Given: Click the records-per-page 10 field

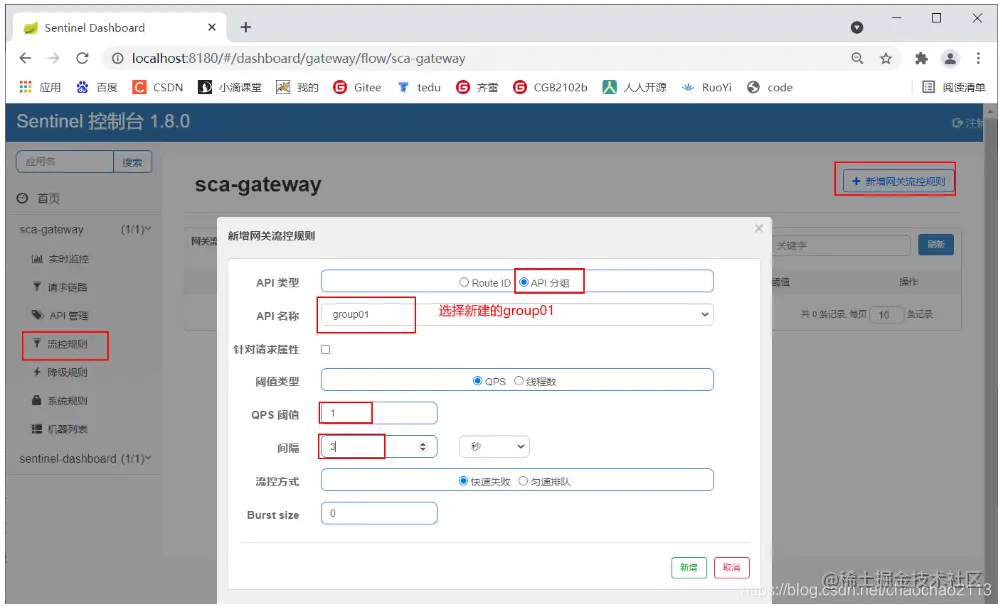Looking at the screenshot, I should pos(886,314).
